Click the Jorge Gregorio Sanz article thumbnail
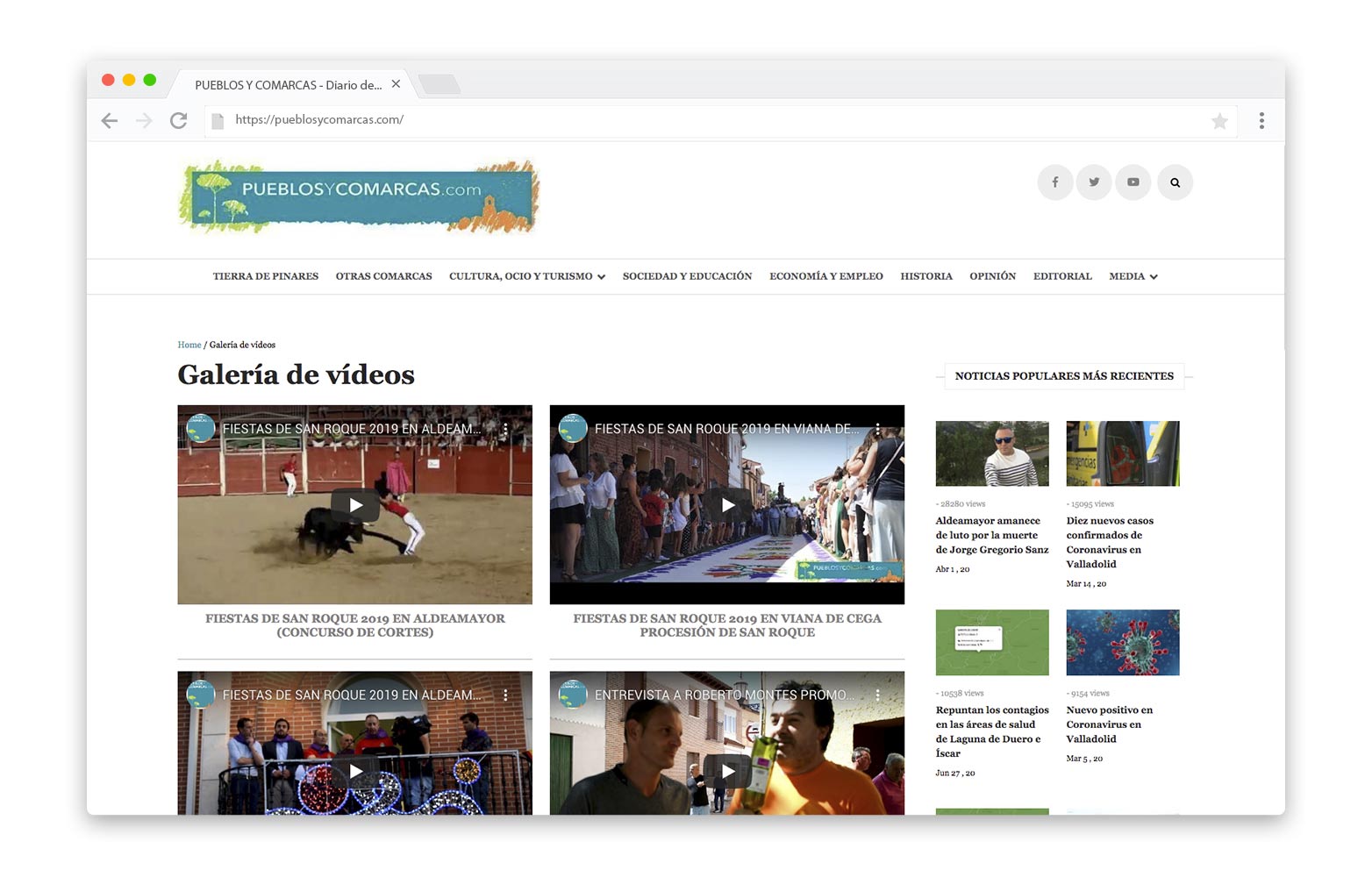Image resolution: width=1372 pixels, height=877 pixels. tap(991, 453)
